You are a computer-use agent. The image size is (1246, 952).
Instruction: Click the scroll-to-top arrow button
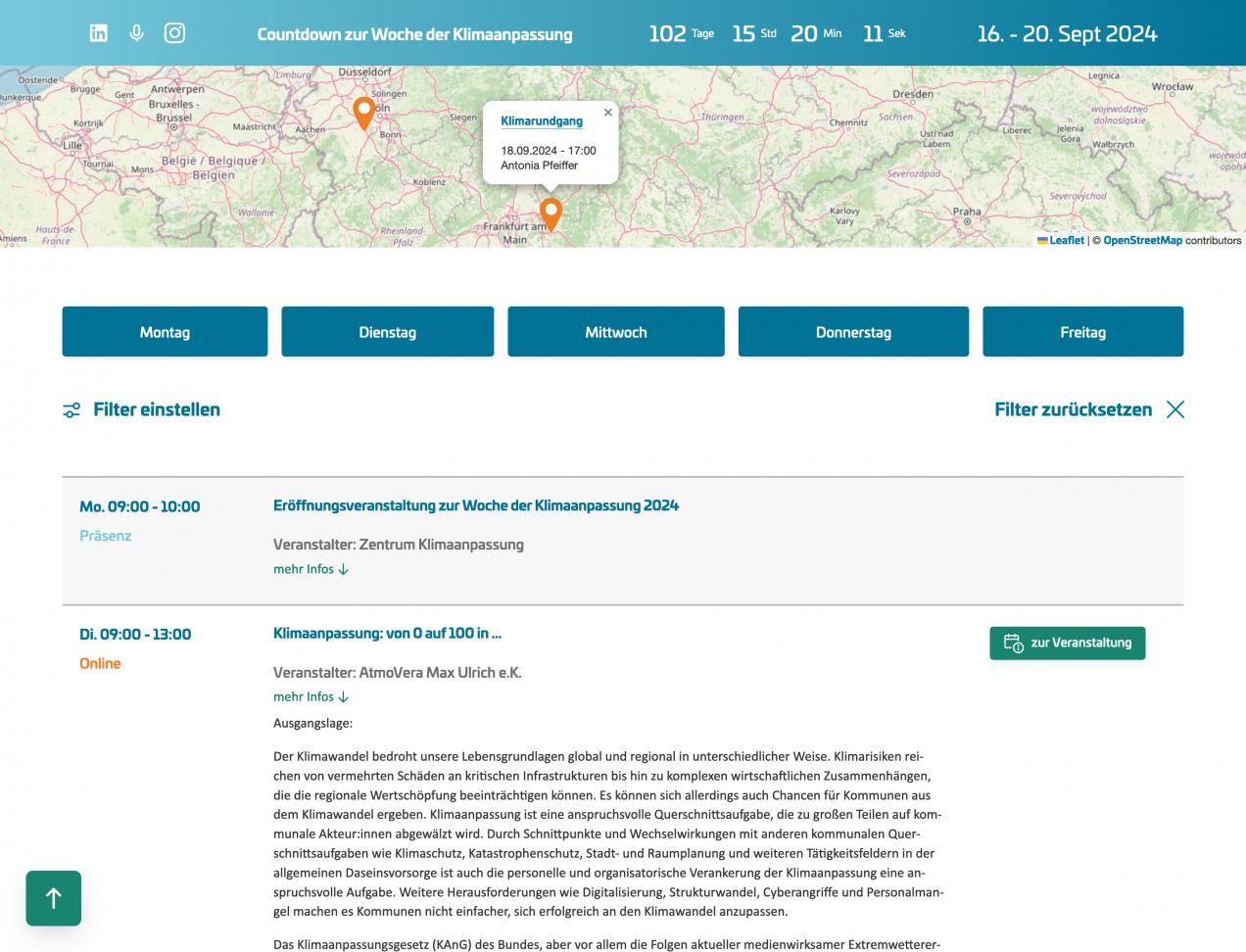(54, 898)
